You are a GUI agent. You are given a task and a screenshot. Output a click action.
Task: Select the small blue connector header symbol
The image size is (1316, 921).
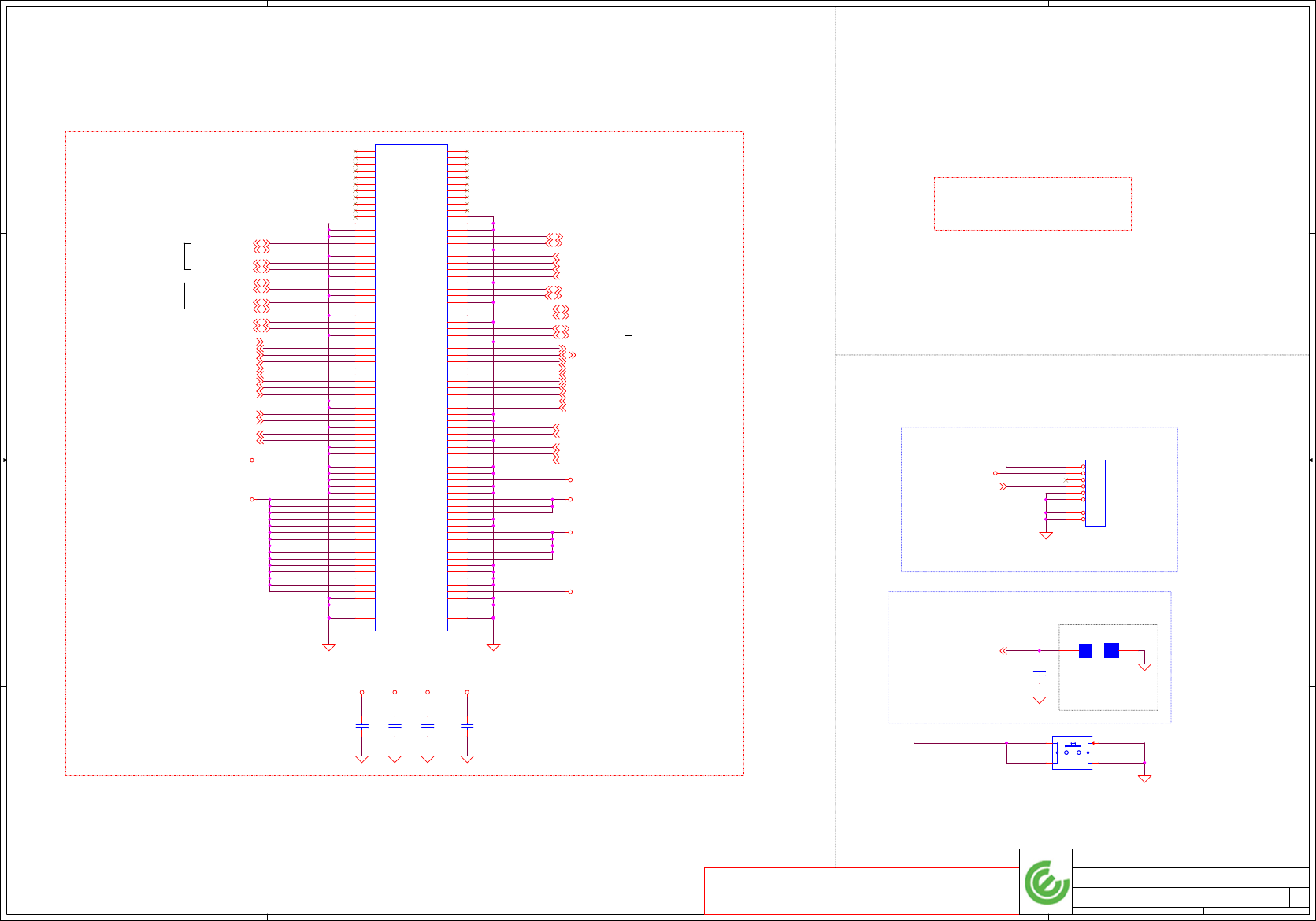pyautogui.click(x=1095, y=493)
